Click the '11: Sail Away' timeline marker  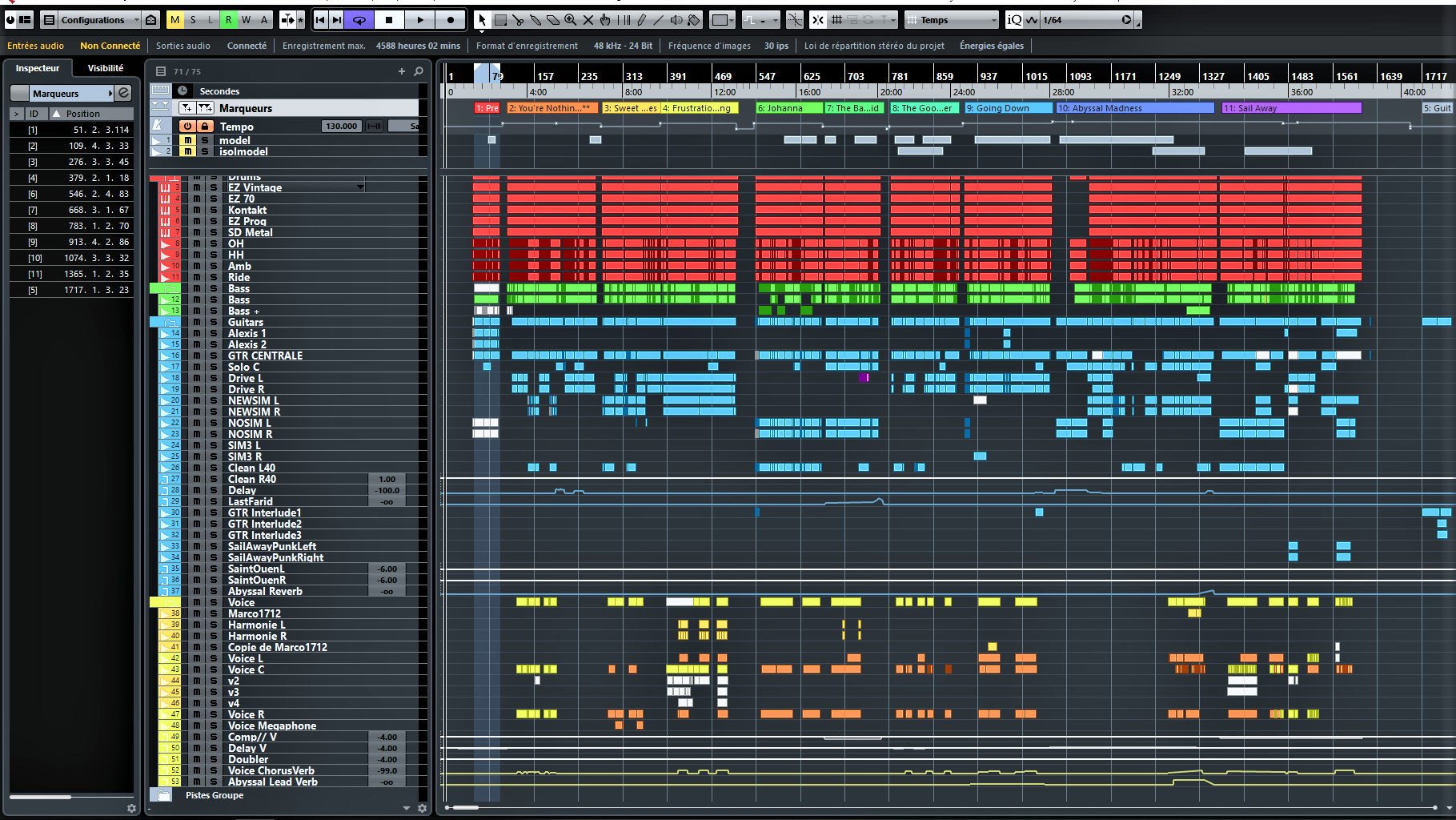[1290, 108]
